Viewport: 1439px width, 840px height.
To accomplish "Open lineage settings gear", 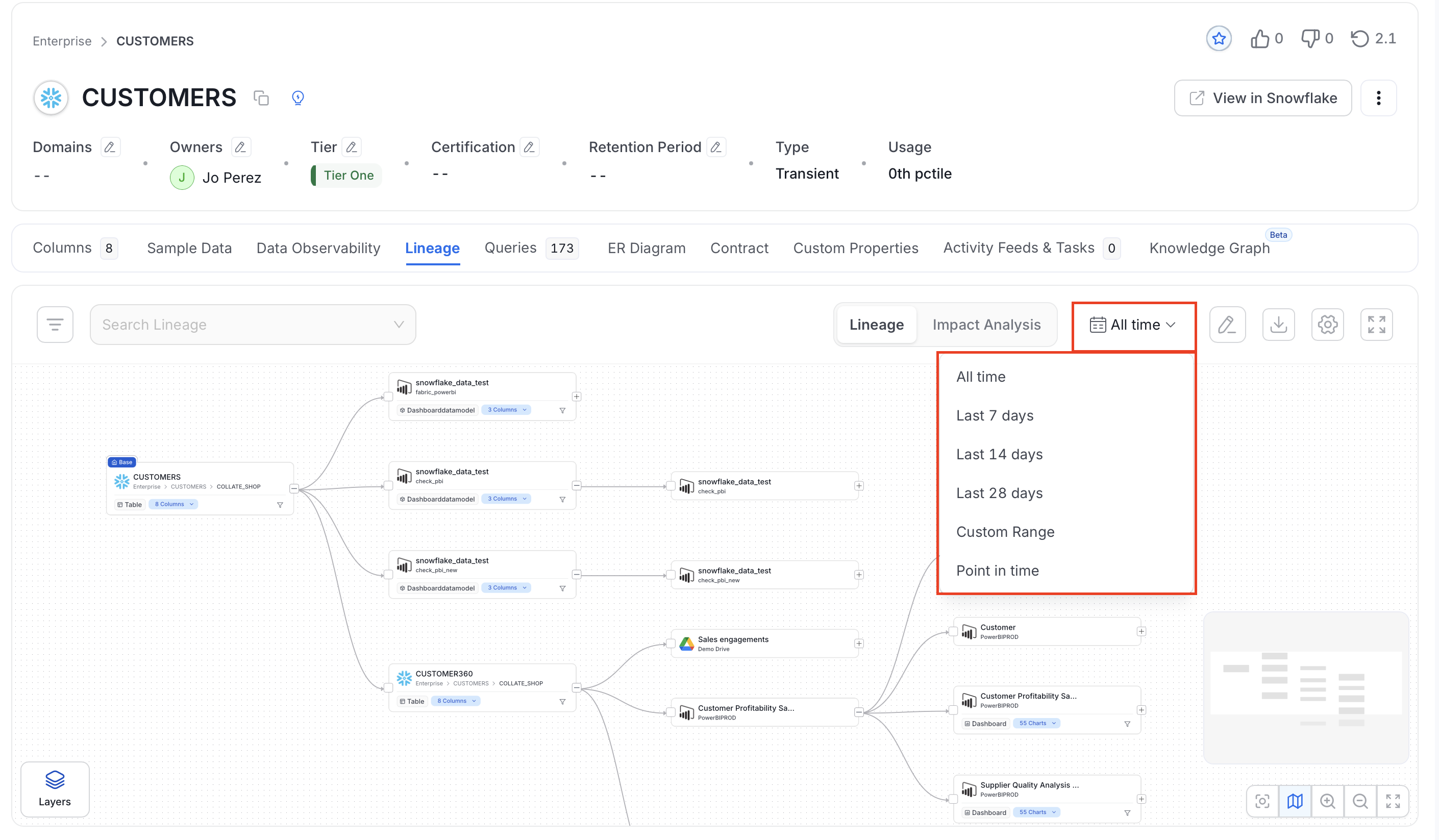I will click(1327, 325).
